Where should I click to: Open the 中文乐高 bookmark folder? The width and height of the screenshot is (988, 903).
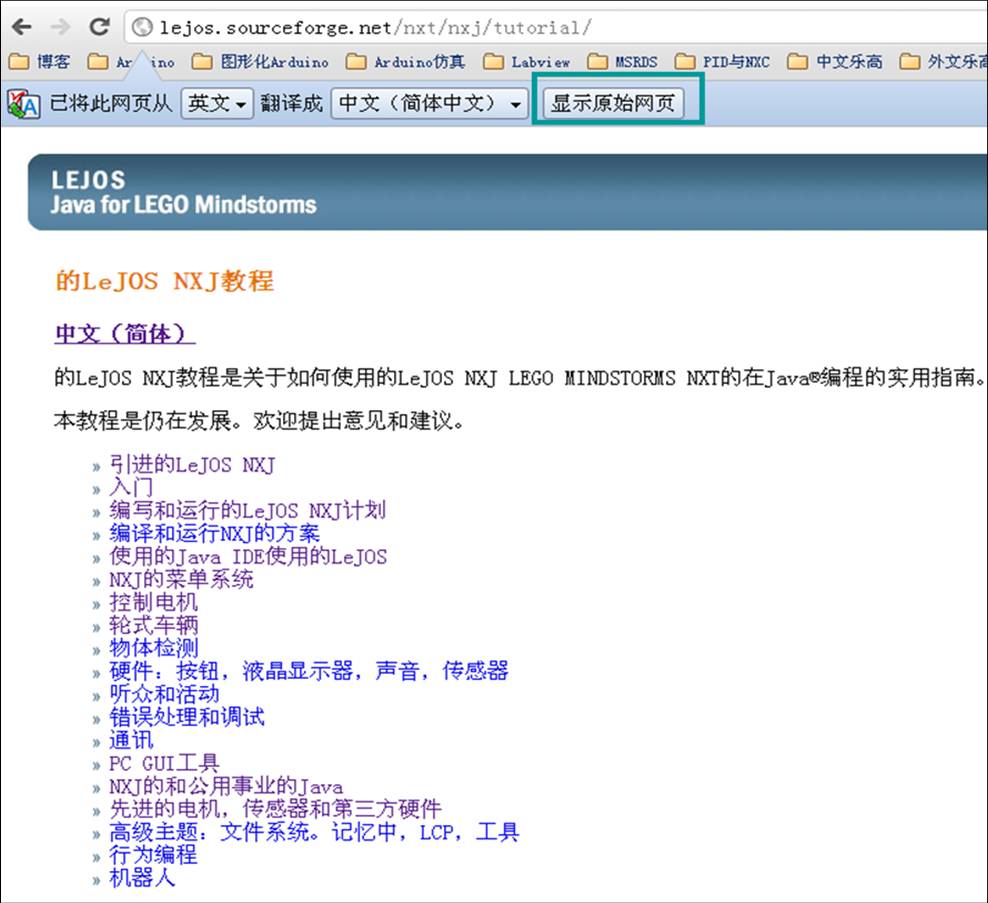(x=835, y=62)
